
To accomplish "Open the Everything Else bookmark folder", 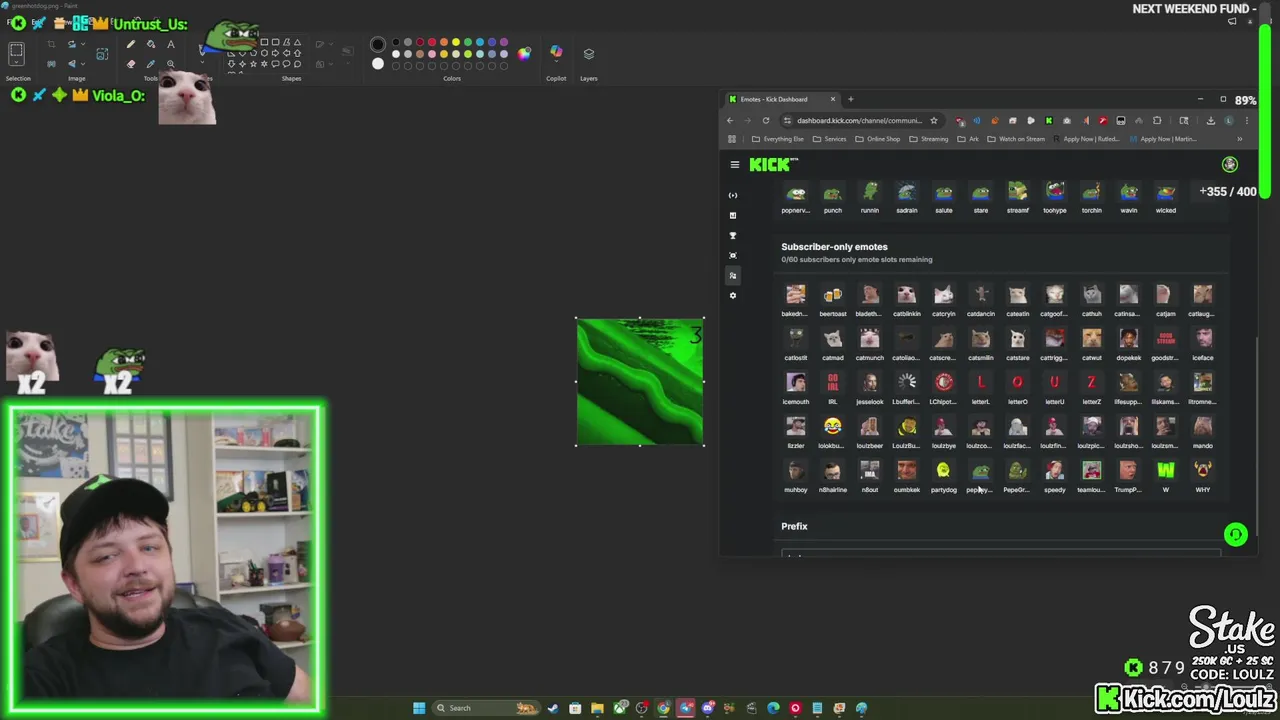I will [x=778, y=139].
